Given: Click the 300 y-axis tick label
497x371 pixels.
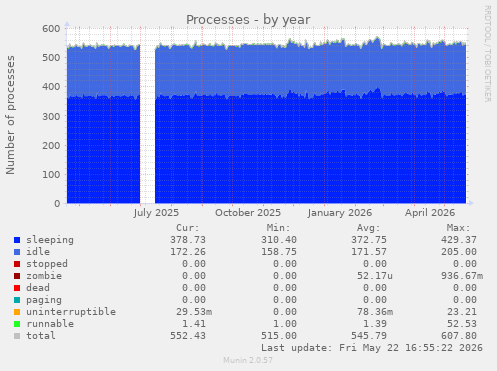Looking at the screenshot, I should 51,116.
